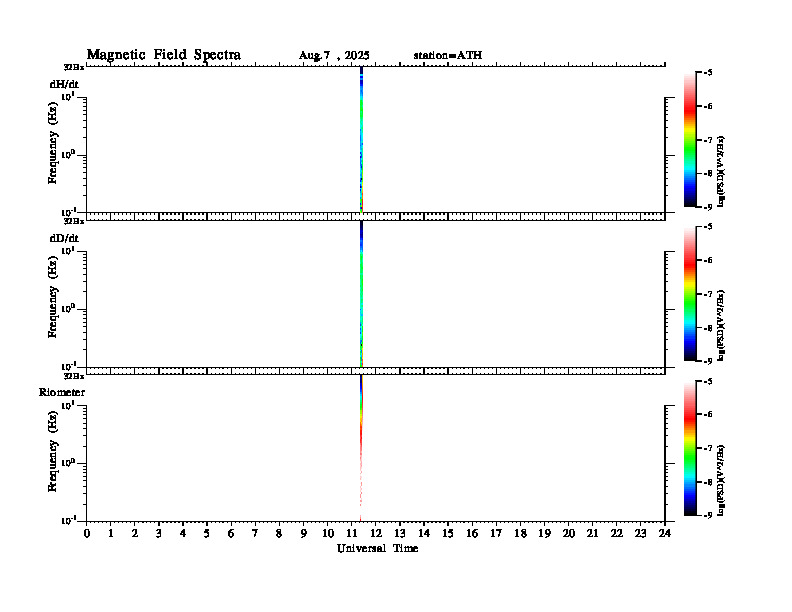Image resolution: width=792 pixels, height=612 pixels.
Task: Click hour "8" on the Universal Time axis
Action: (x=279, y=533)
